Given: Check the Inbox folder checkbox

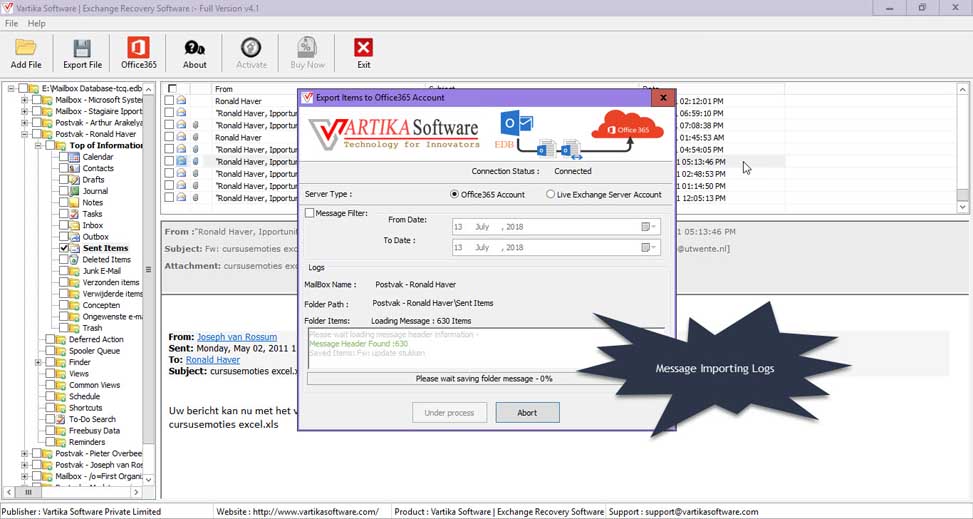Looking at the screenshot, I should tap(64, 225).
